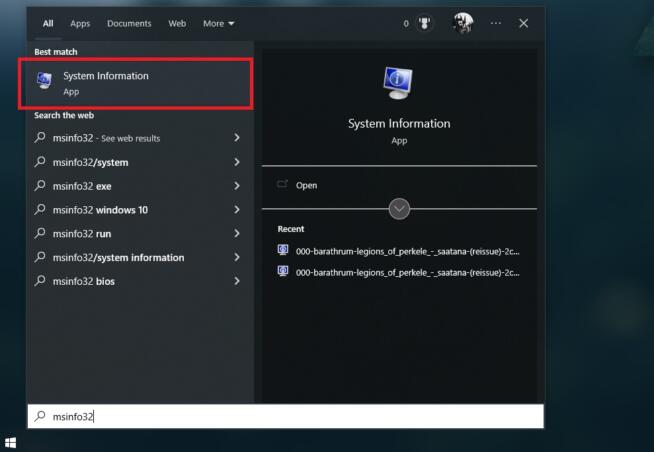
Task: Expand chevron for 'msinfo32 - See web results'
Action: tap(237, 137)
